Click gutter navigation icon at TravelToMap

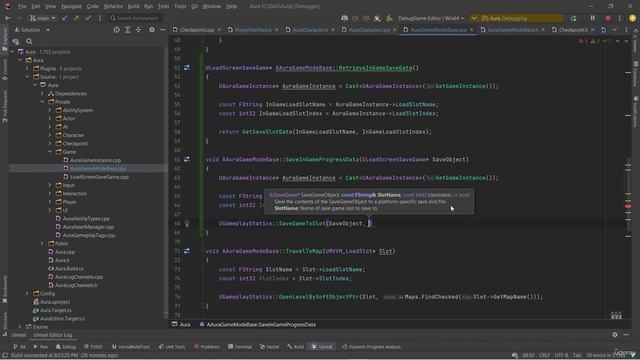(x=187, y=251)
